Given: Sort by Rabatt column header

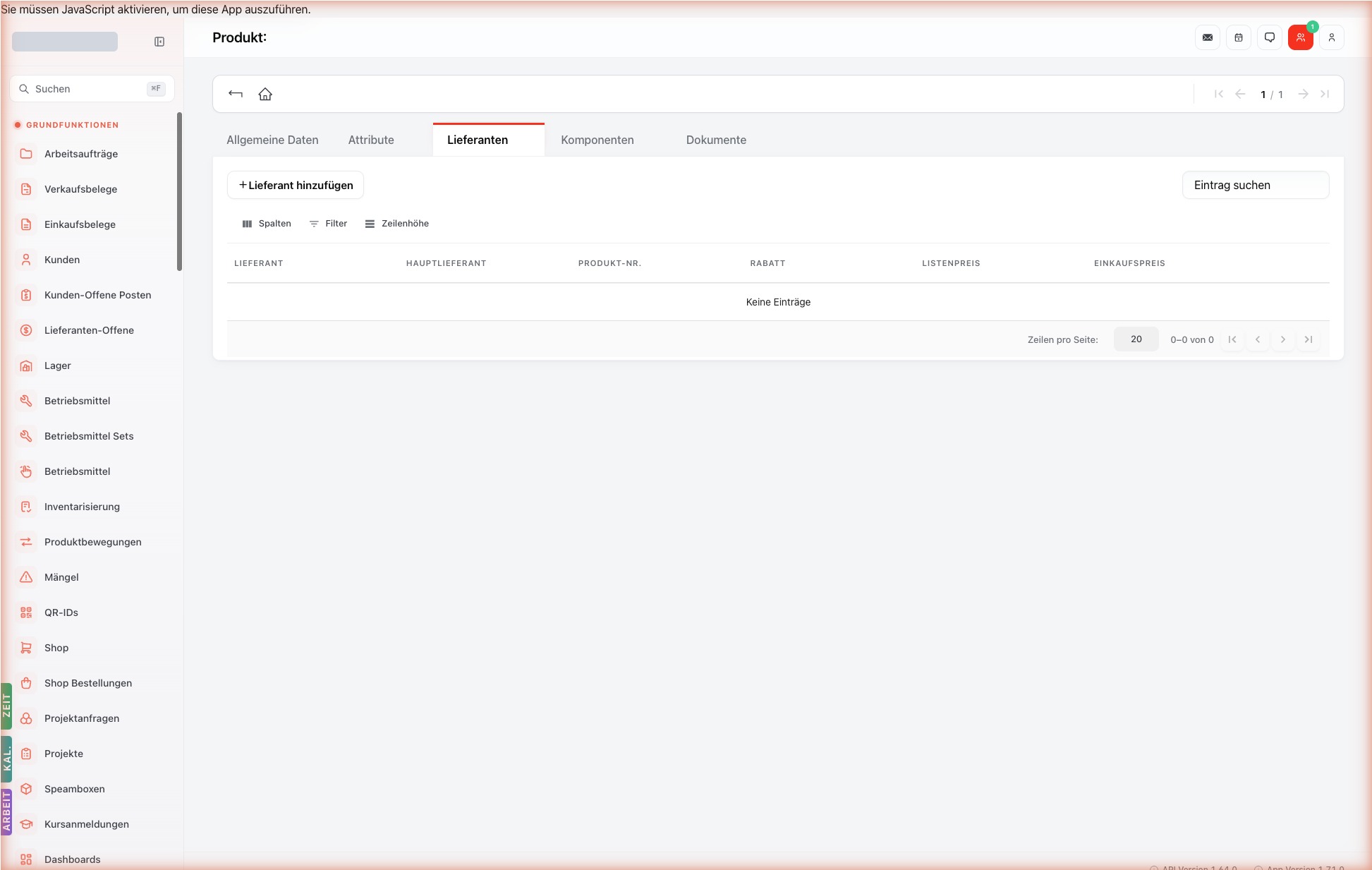Looking at the screenshot, I should click(767, 263).
